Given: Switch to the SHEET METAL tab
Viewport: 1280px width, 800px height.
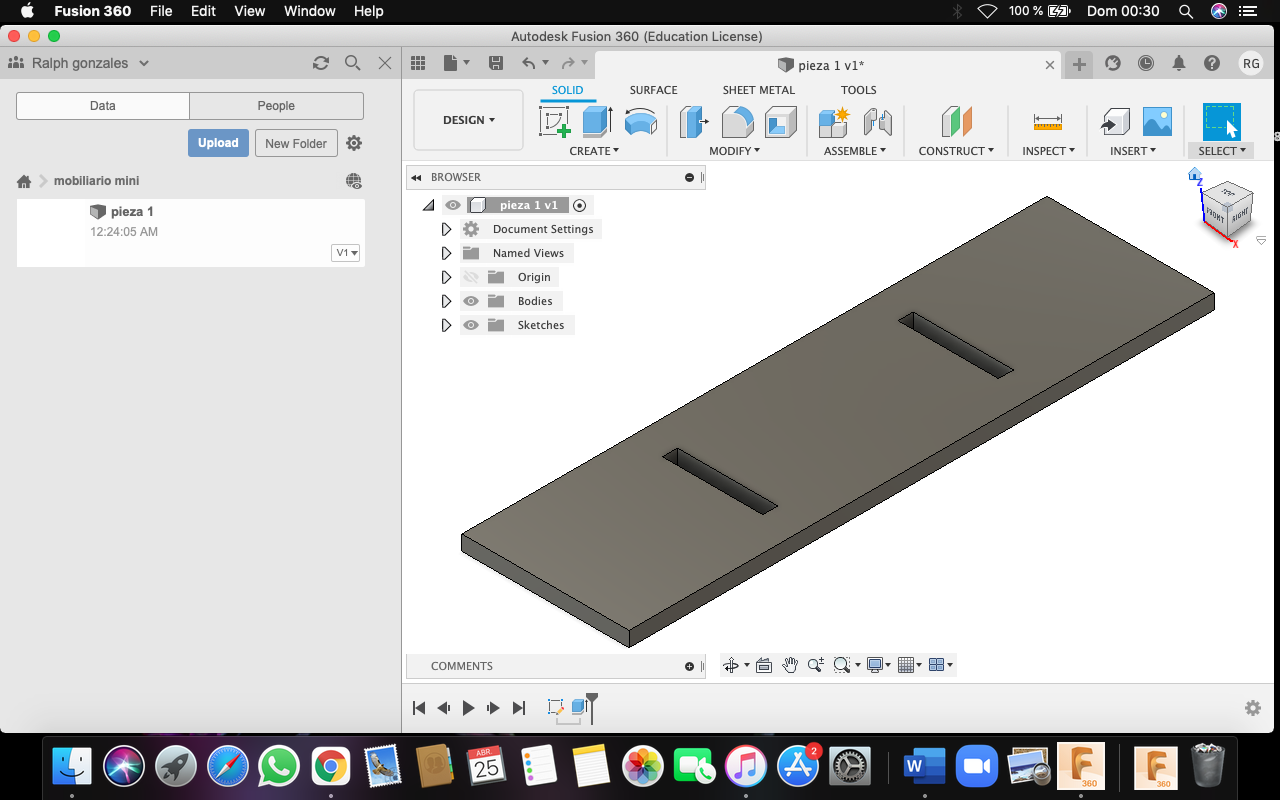Looking at the screenshot, I should [758, 90].
